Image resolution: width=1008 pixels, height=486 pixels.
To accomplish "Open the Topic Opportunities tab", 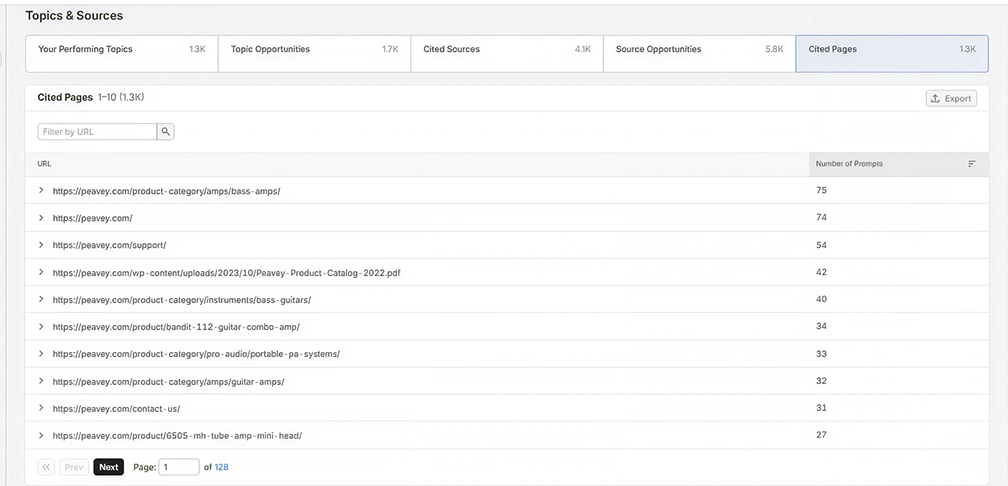I will tap(314, 53).
